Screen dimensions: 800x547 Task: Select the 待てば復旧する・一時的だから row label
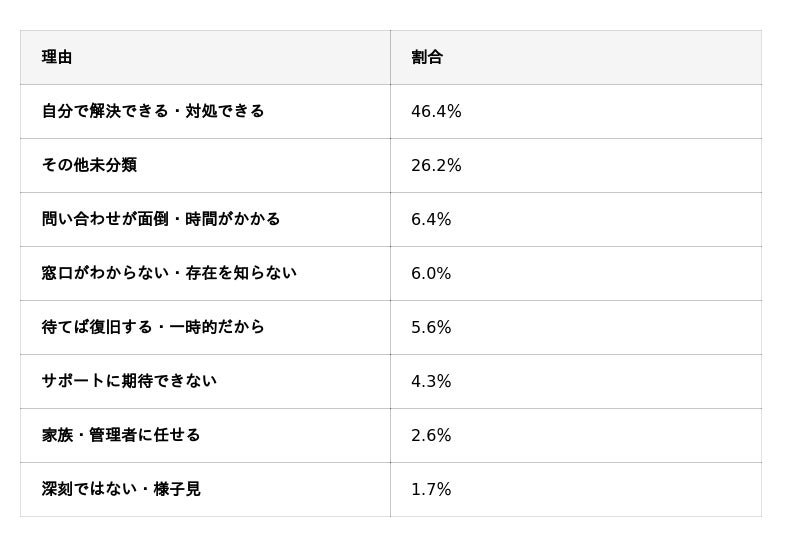pyautogui.click(x=152, y=328)
